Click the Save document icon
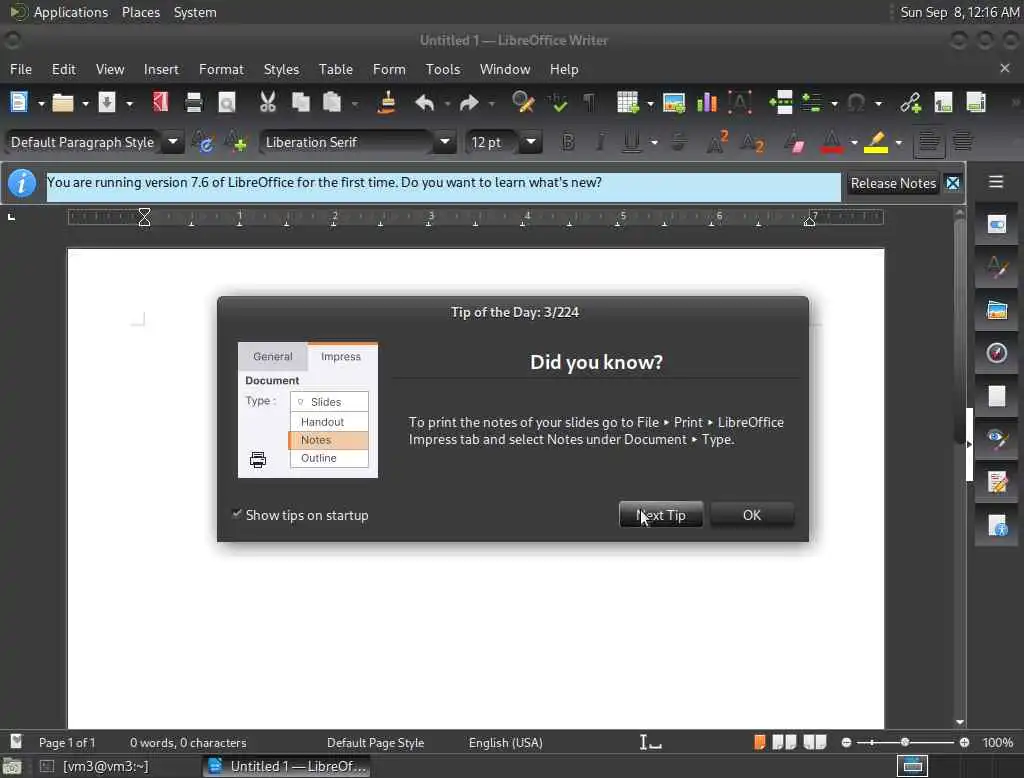Screen dimensions: 1024x778 (x=106, y=103)
